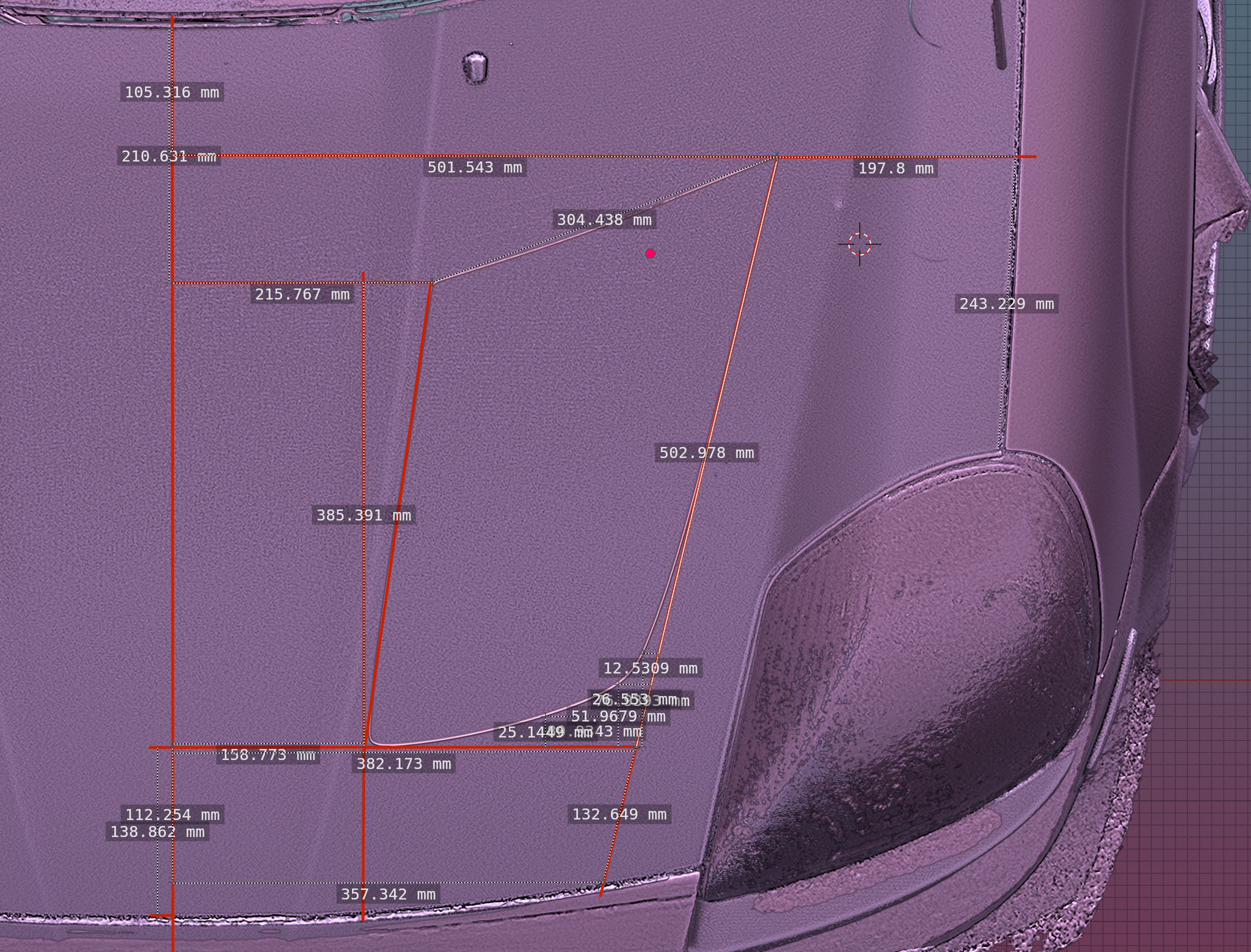Select the 158.773 mm dimension label
Screen dimensions: 1251x952
pyautogui.click(x=268, y=755)
